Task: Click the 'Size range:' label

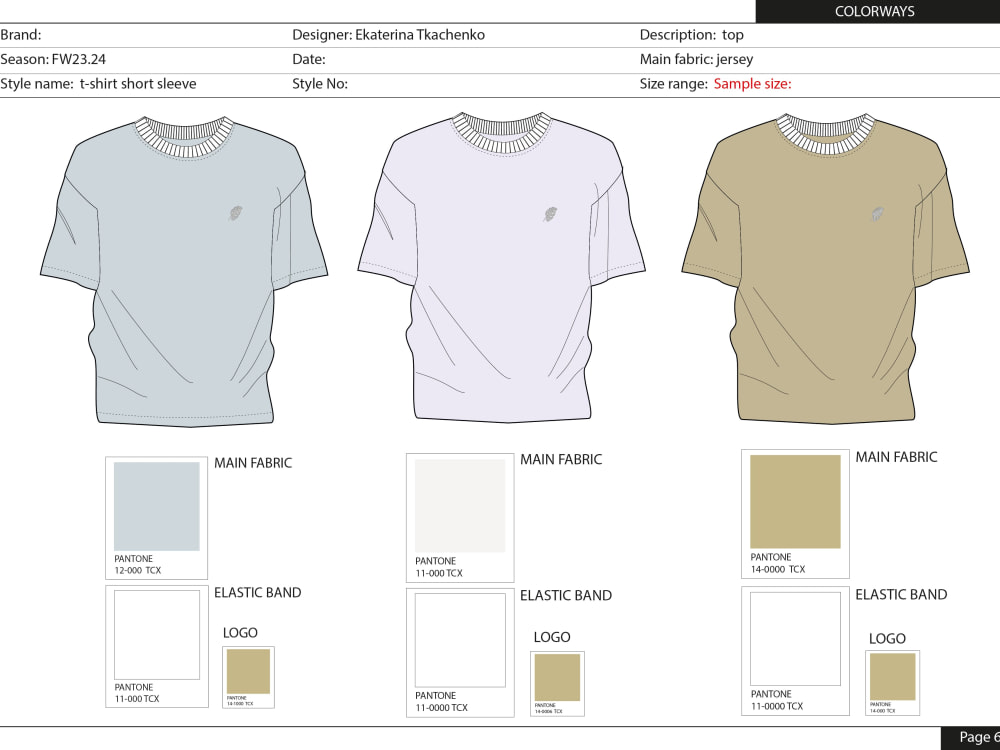Action: tap(673, 84)
